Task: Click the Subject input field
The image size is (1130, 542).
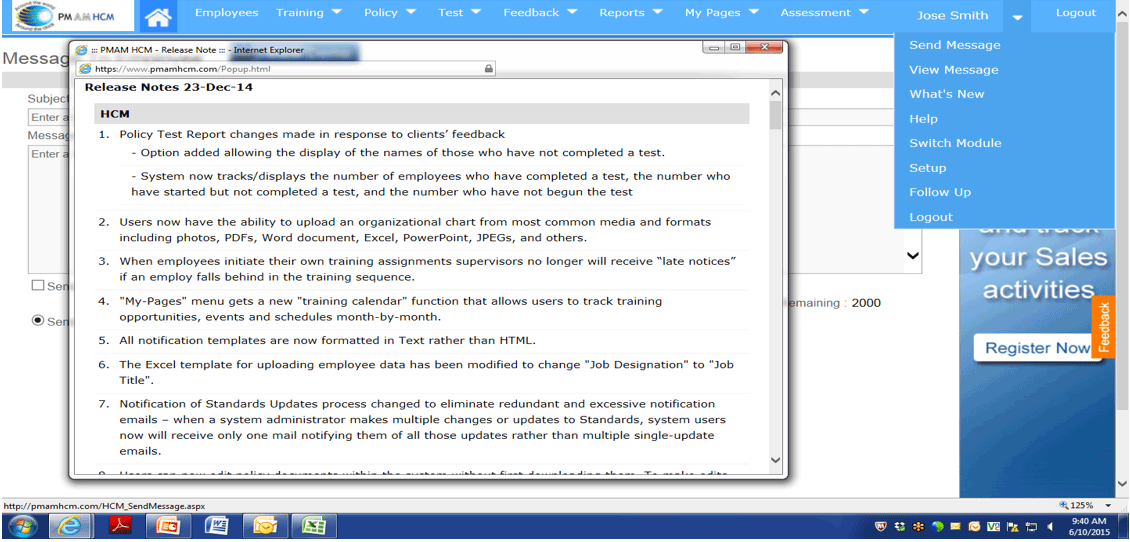Action: tap(49, 117)
